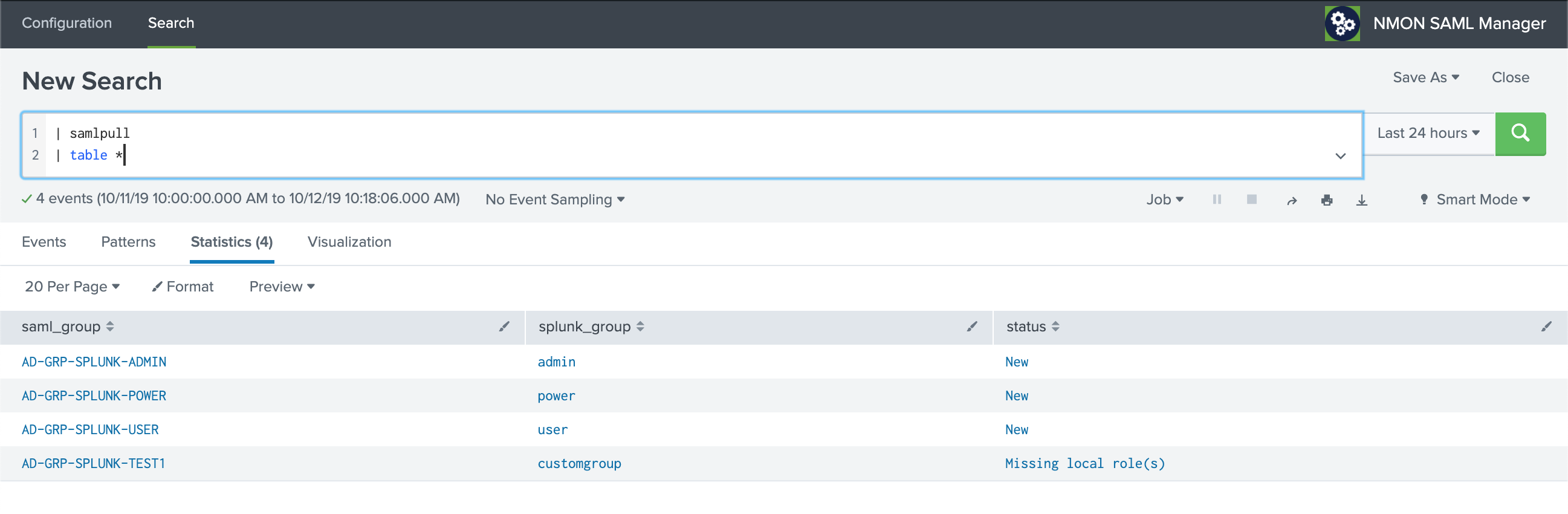Open No Event Sampling dropdown
The image size is (1568, 514).
(555, 200)
